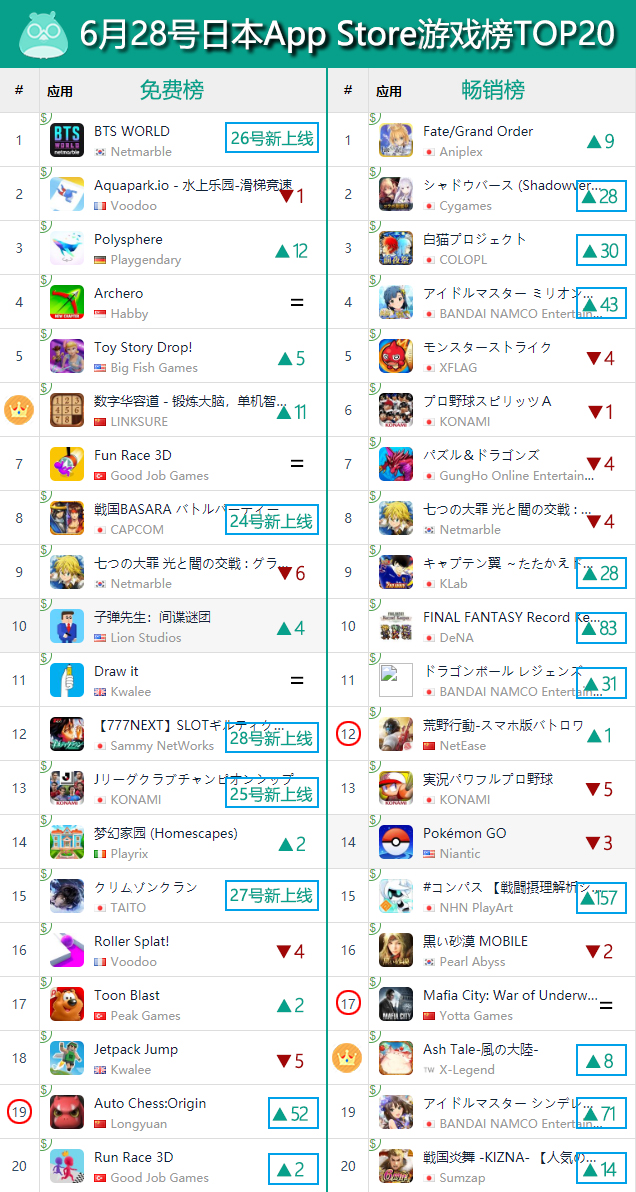Image resolution: width=636 pixels, height=1192 pixels.
Task: Click the Toon Blast bear icon
Action: pos(67,1004)
